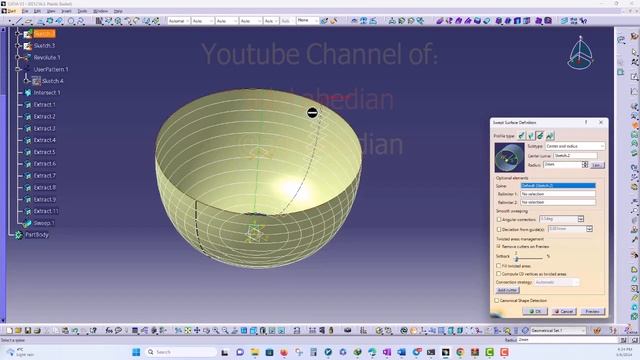Open the Edit menu
This screenshot has width=640, height=360.
[37, 11]
